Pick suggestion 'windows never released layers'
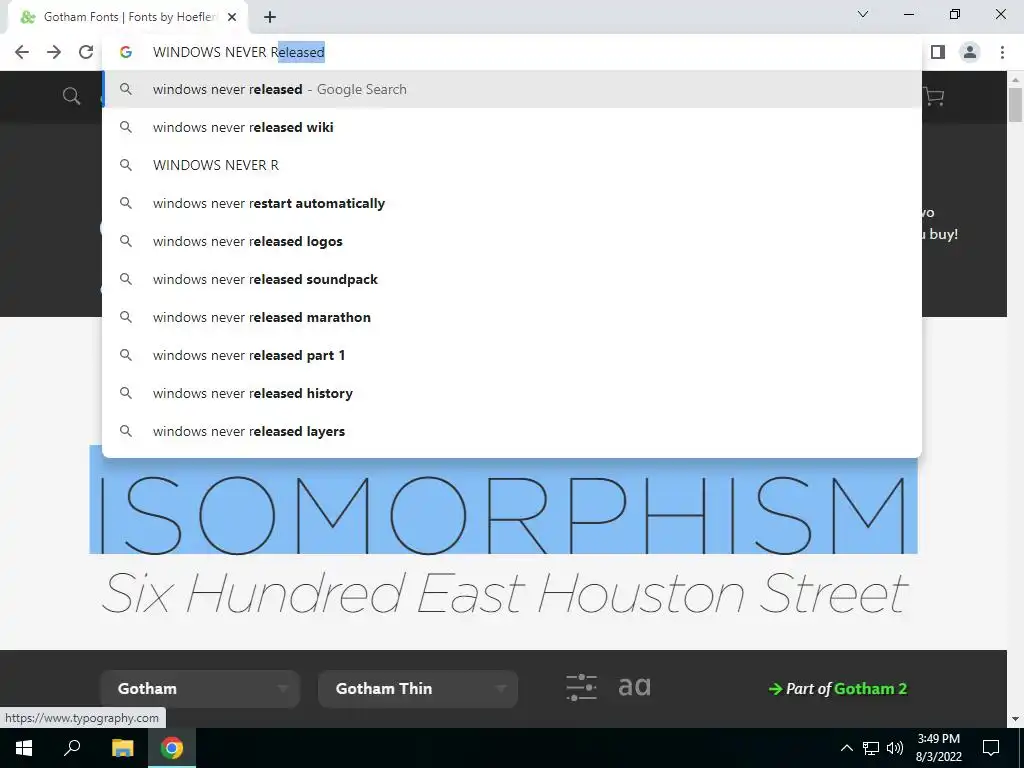Viewport: 1024px width, 768px height. 512,431
